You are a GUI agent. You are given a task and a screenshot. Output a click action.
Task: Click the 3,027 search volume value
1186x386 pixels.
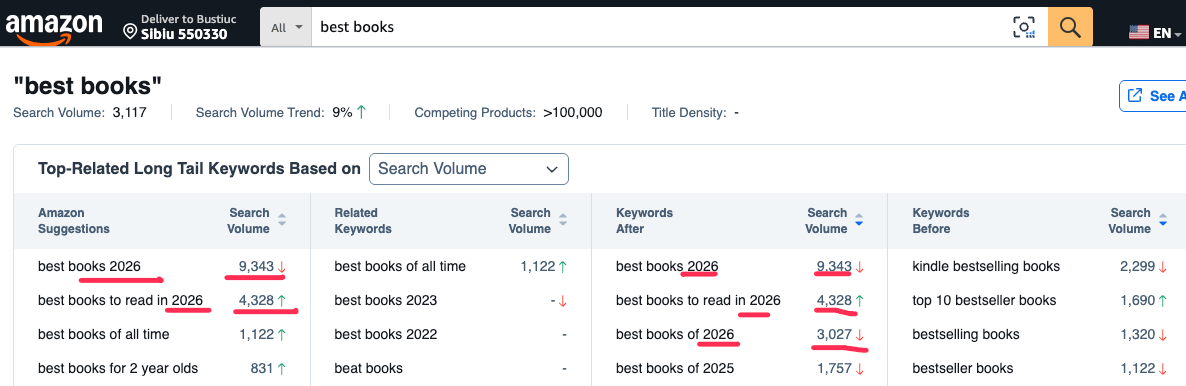pos(835,334)
